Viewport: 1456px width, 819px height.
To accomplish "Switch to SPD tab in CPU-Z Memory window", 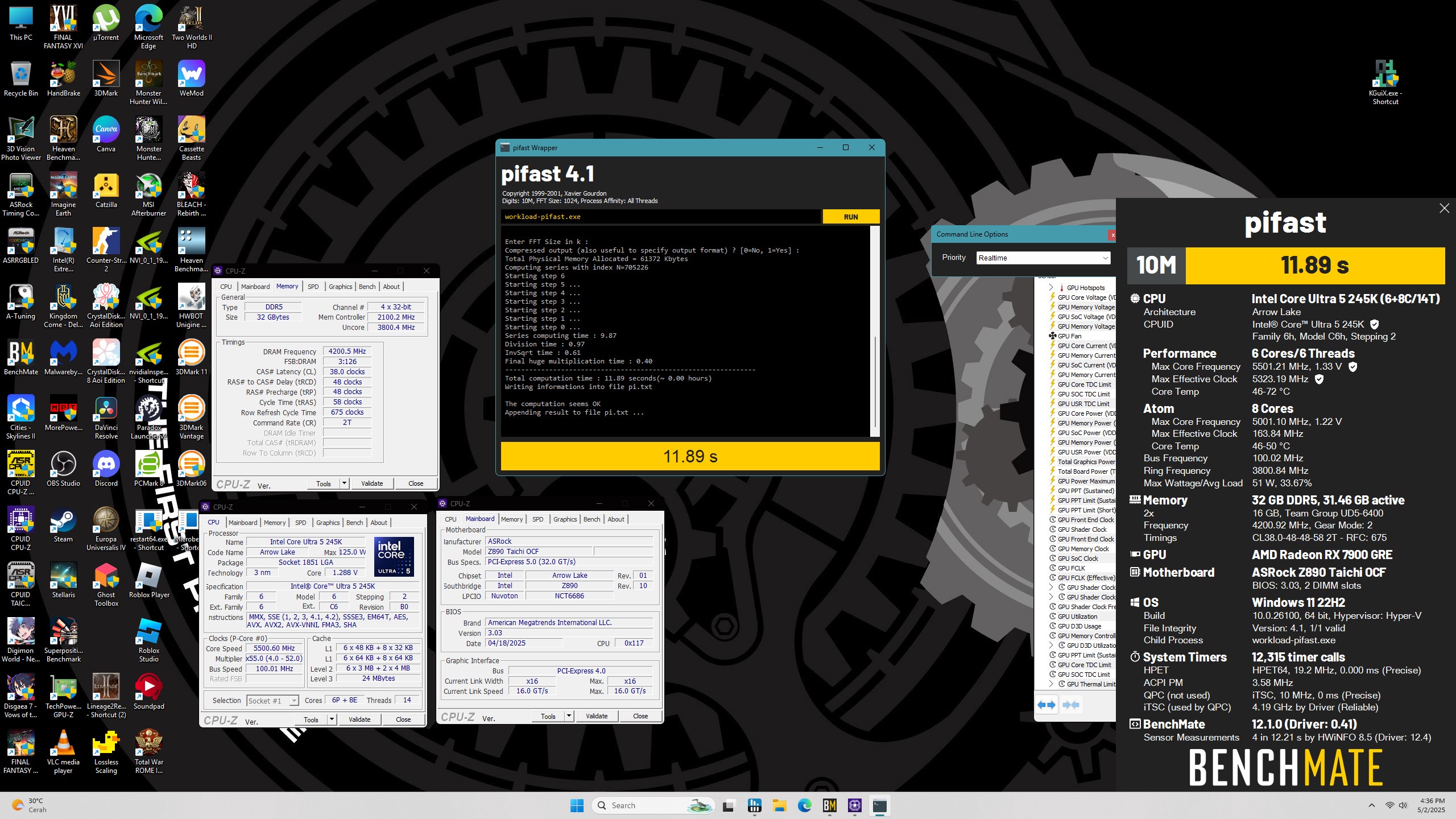I will point(313,287).
